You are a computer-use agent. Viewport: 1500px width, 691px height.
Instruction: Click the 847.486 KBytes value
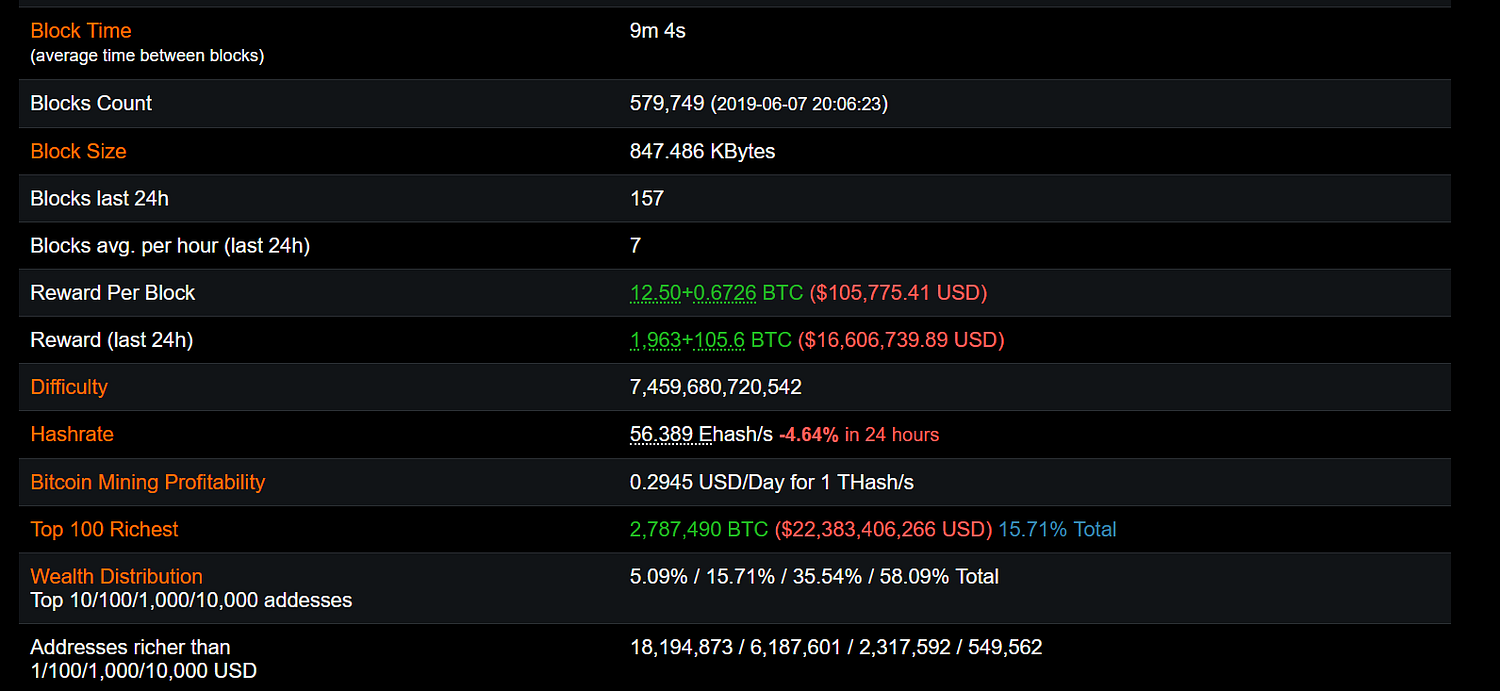coord(703,151)
